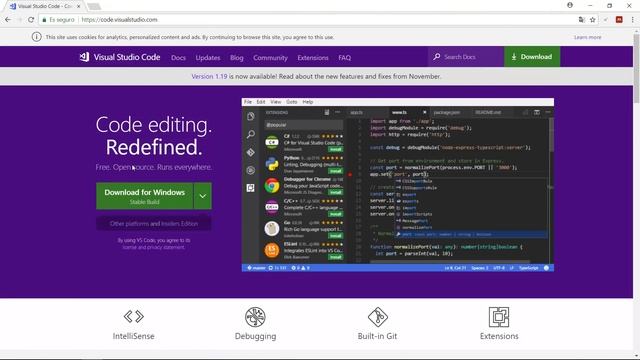640x360 pixels.
Task: Click the VS Code editor screenshot image
Action: (398, 184)
